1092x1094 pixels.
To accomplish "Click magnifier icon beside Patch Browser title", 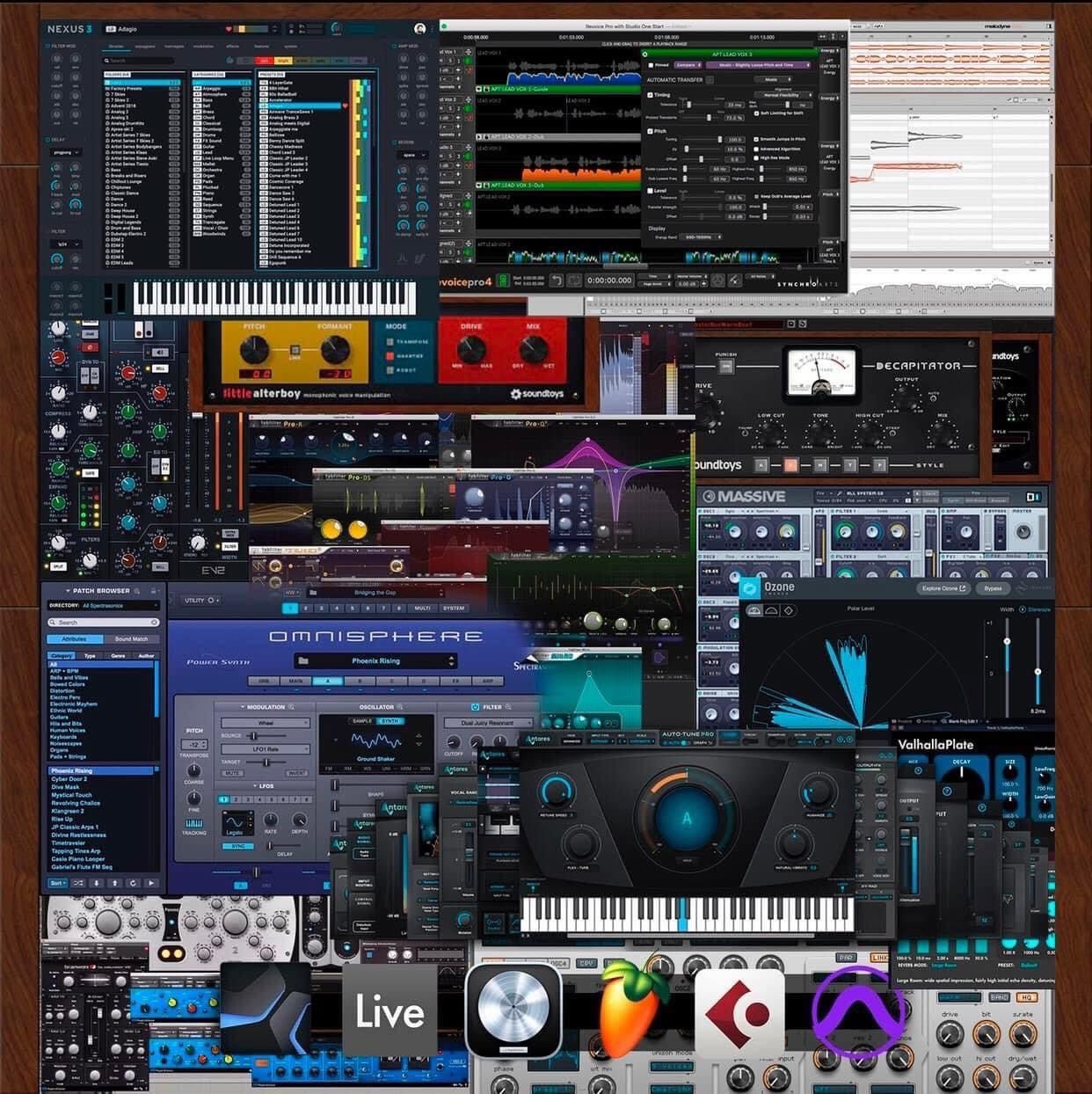I will click(136, 591).
